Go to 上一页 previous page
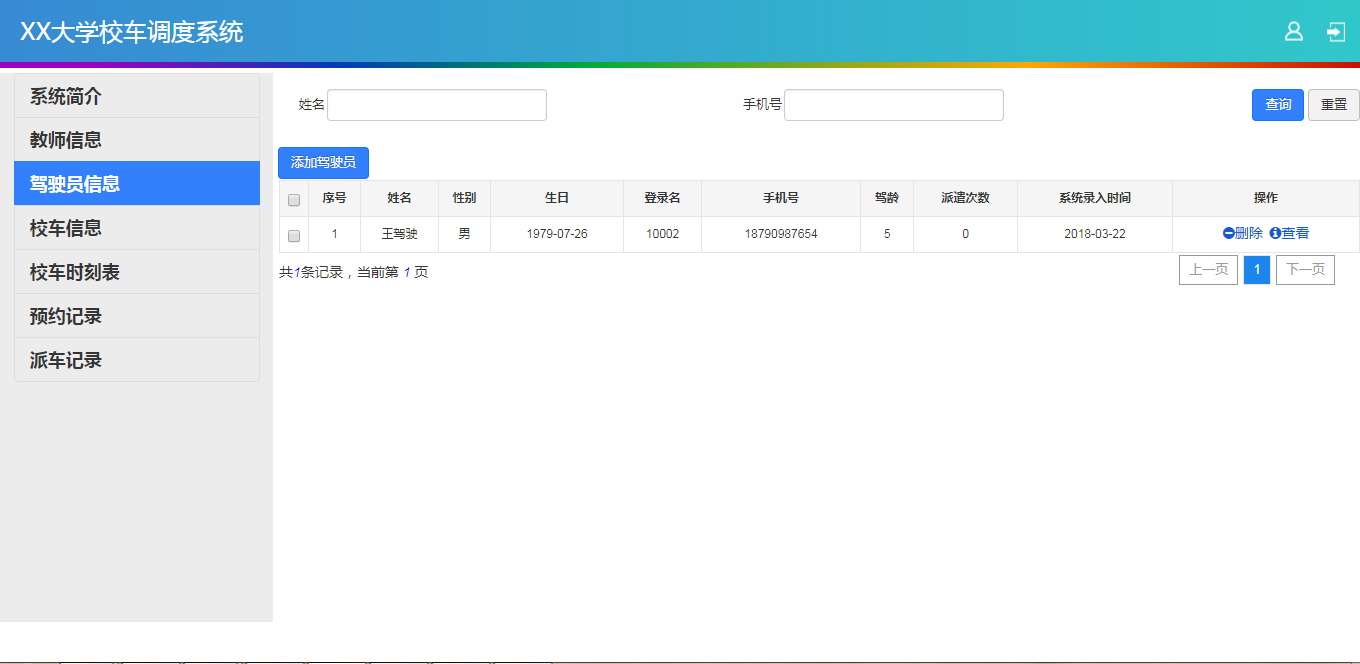 pos(1209,270)
